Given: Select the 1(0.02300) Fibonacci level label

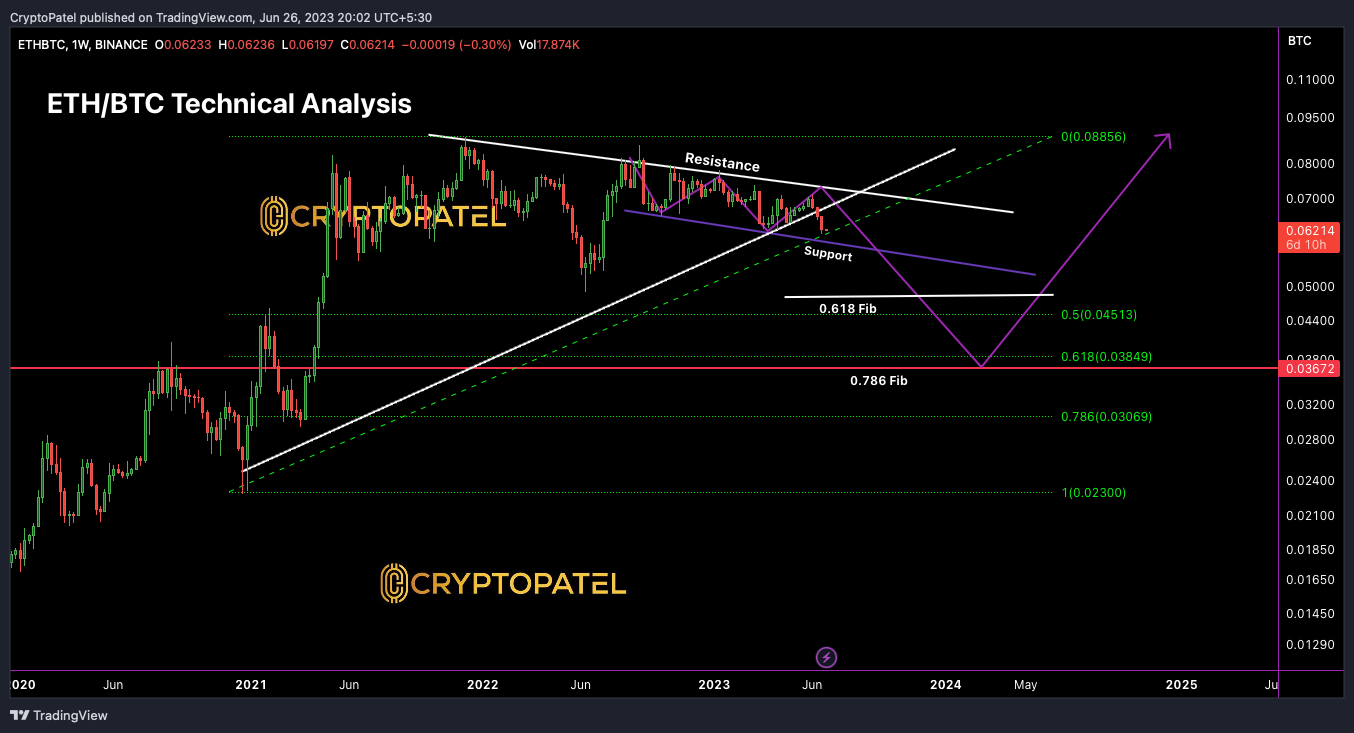Looking at the screenshot, I should [x=1093, y=492].
